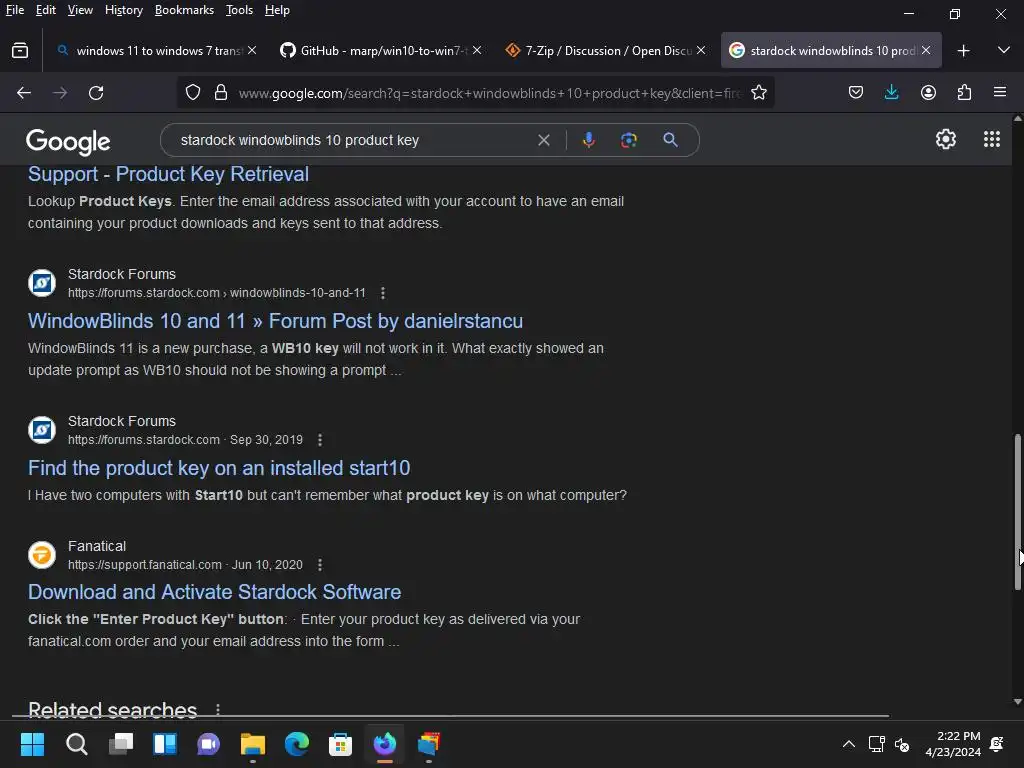This screenshot has width=1024, height=768.
Task: Open WindowBlinds 10 and 11 forum post link
Action: pos(275,321)
